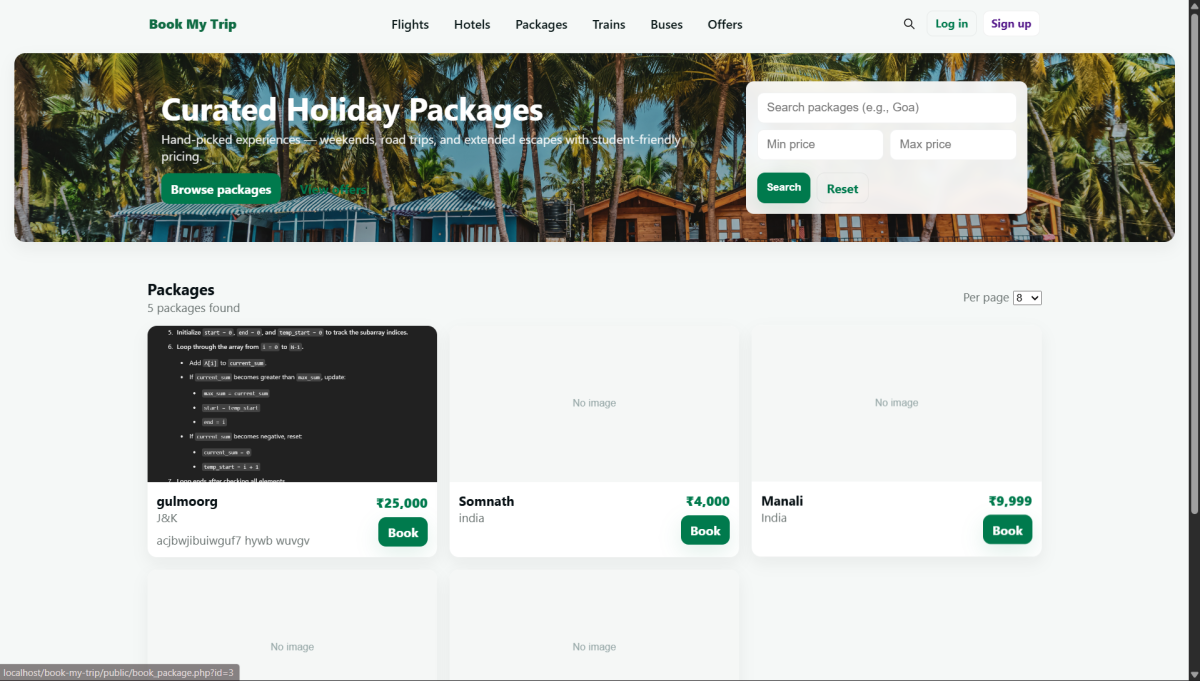1200x681 pixels.
Task: Click the Browse packages button
Action: 221,189
